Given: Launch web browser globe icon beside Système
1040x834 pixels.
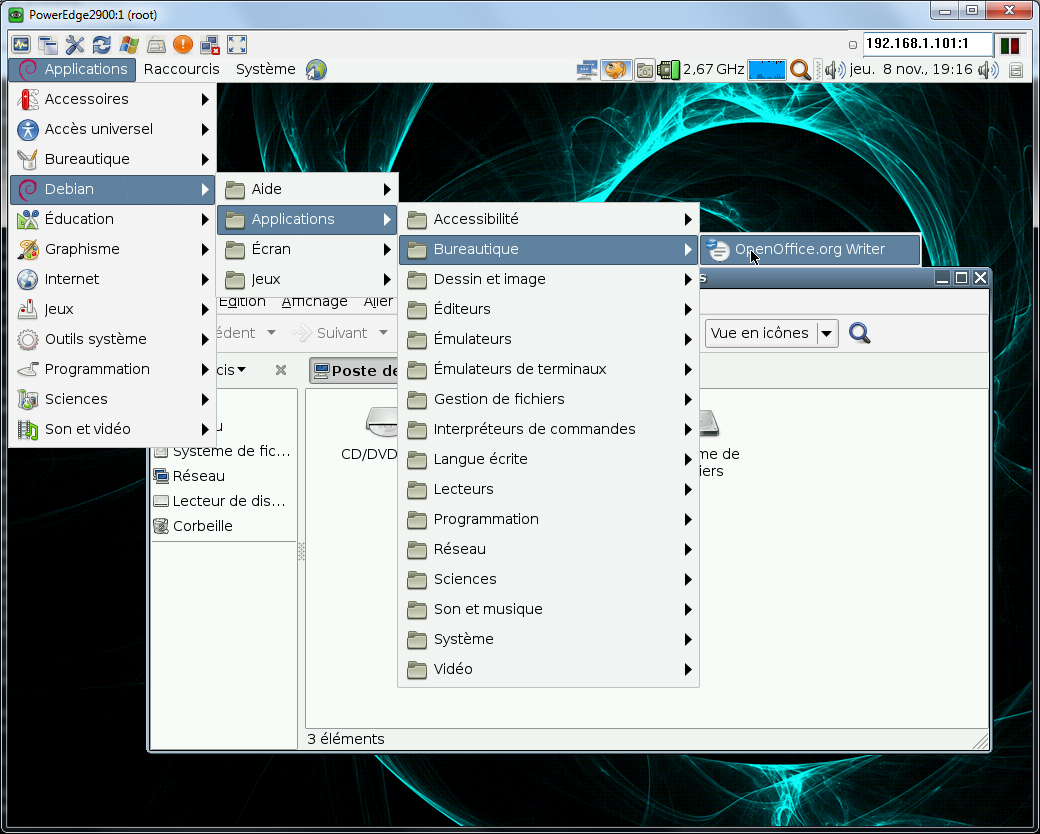Looking at the screenshot, I should (x=317, y=70).
